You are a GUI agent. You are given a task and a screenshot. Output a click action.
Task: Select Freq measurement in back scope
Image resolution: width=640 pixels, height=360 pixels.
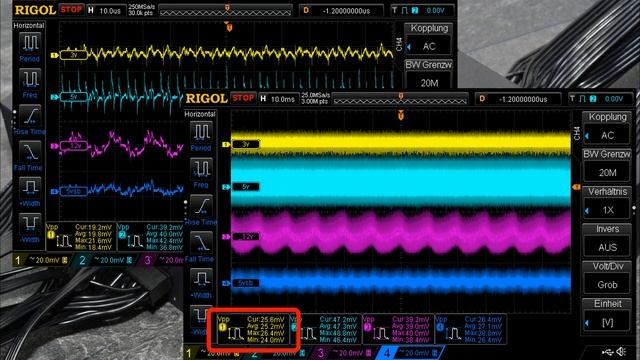coord(29,83)
